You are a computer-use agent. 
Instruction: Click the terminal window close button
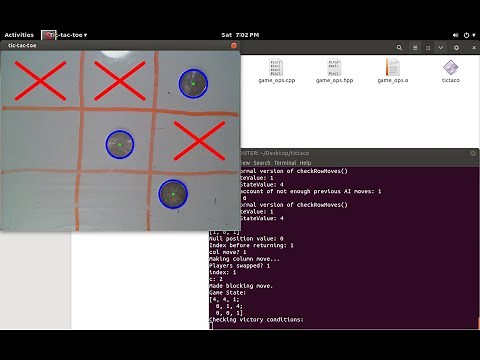click(x=473, y=153)
